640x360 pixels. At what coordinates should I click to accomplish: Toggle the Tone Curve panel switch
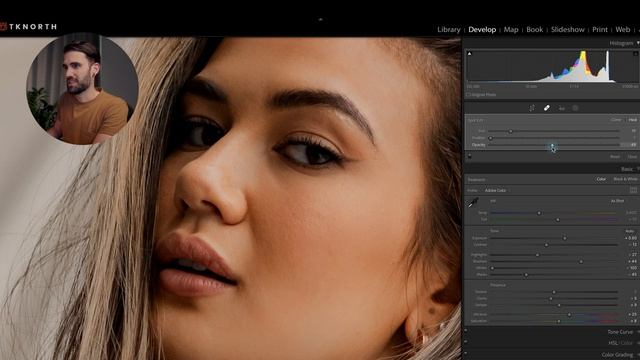click(x=466, y=331)
